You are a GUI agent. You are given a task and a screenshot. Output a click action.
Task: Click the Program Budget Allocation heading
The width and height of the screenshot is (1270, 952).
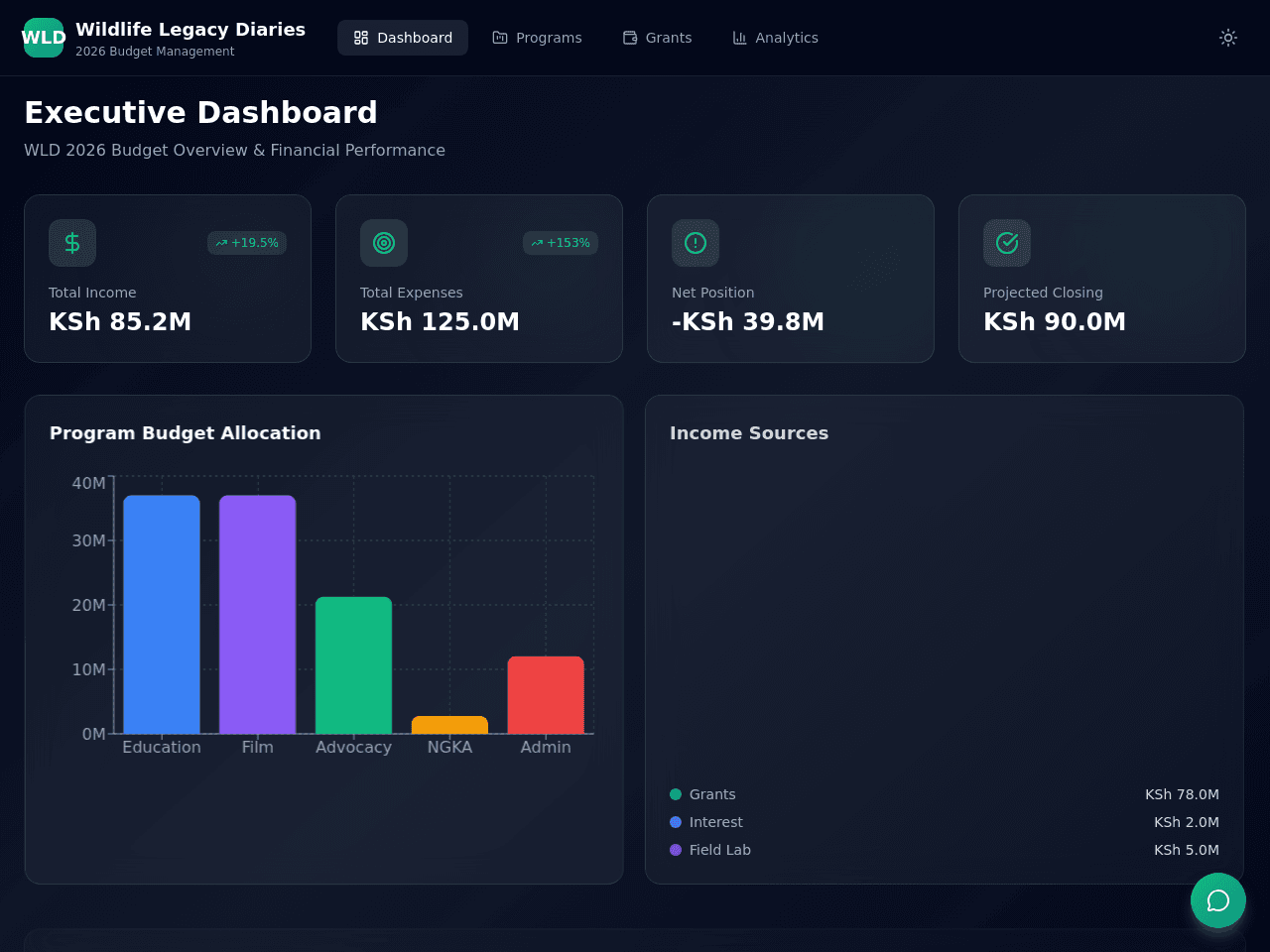186,433
